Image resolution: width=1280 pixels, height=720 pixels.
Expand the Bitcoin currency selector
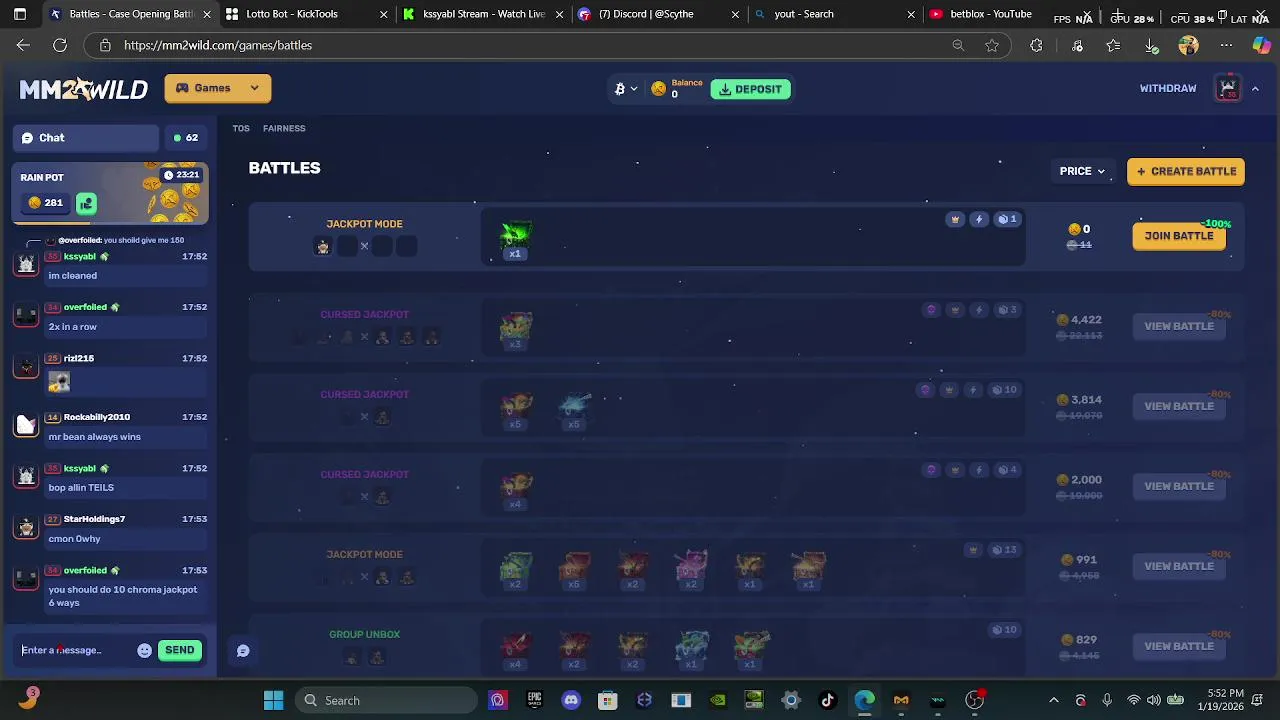(626, 89)
